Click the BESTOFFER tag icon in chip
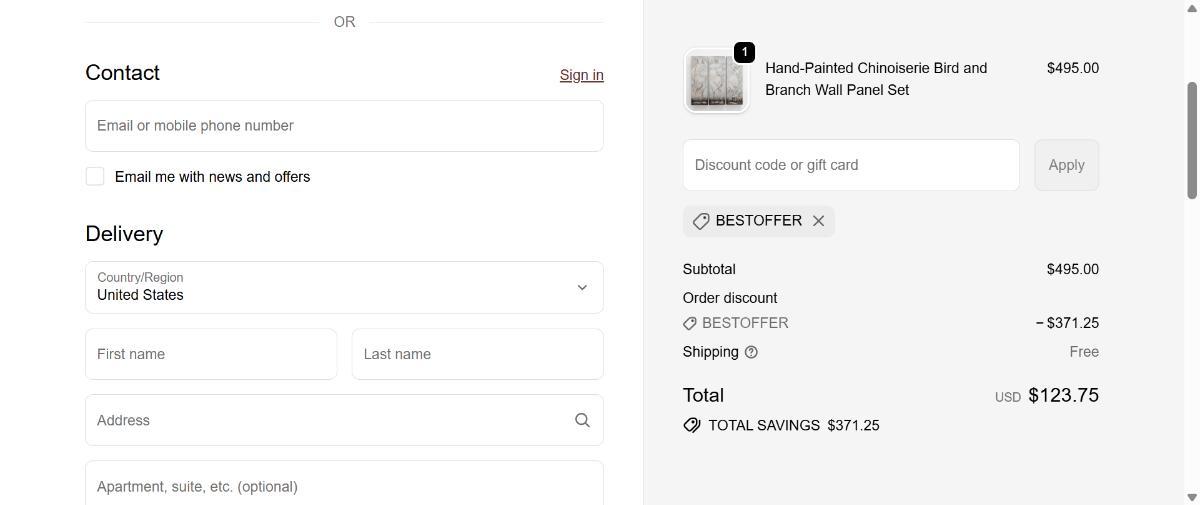Image resolution: width=1200 pixels, height=505 pixels. [x=701, y=221]
